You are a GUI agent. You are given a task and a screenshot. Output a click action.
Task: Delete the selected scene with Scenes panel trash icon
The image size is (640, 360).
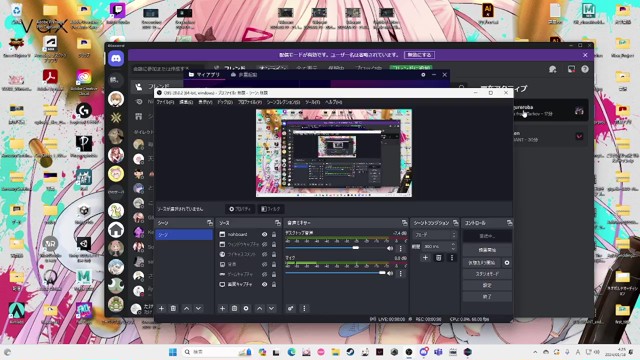point(173,309)
